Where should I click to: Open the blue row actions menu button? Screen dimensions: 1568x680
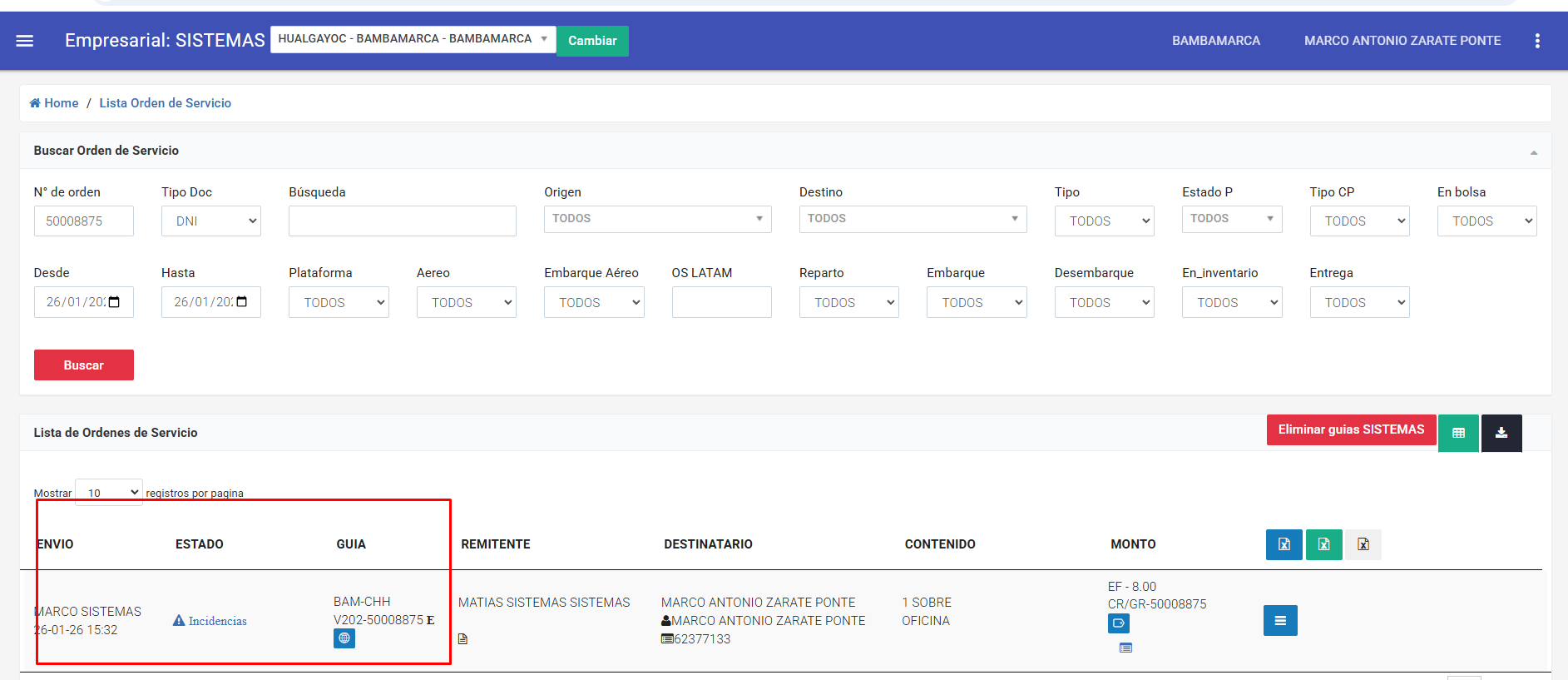pyautogui.click(x=1280, y=621)
